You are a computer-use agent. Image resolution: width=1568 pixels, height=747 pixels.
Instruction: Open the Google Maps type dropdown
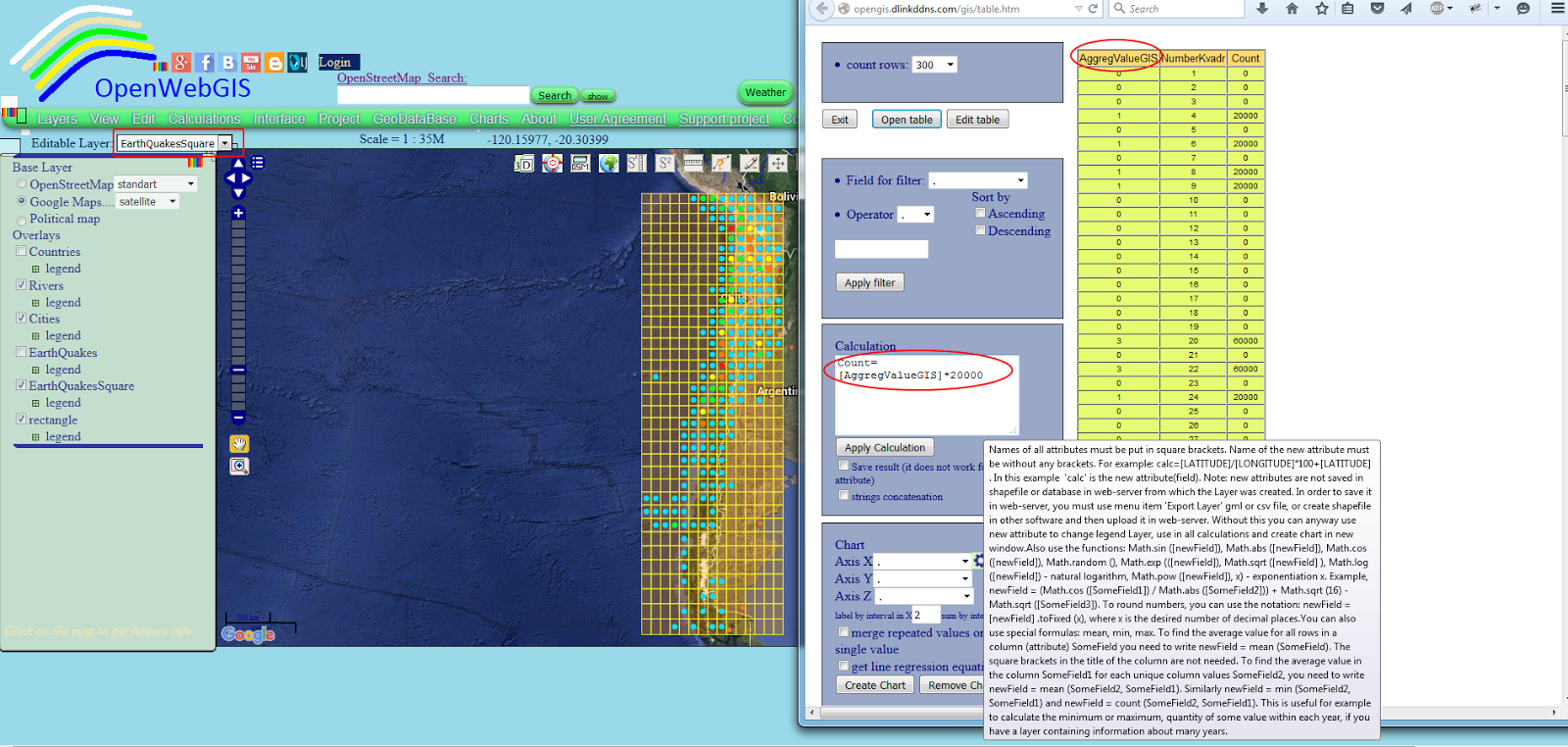(147, 202)
